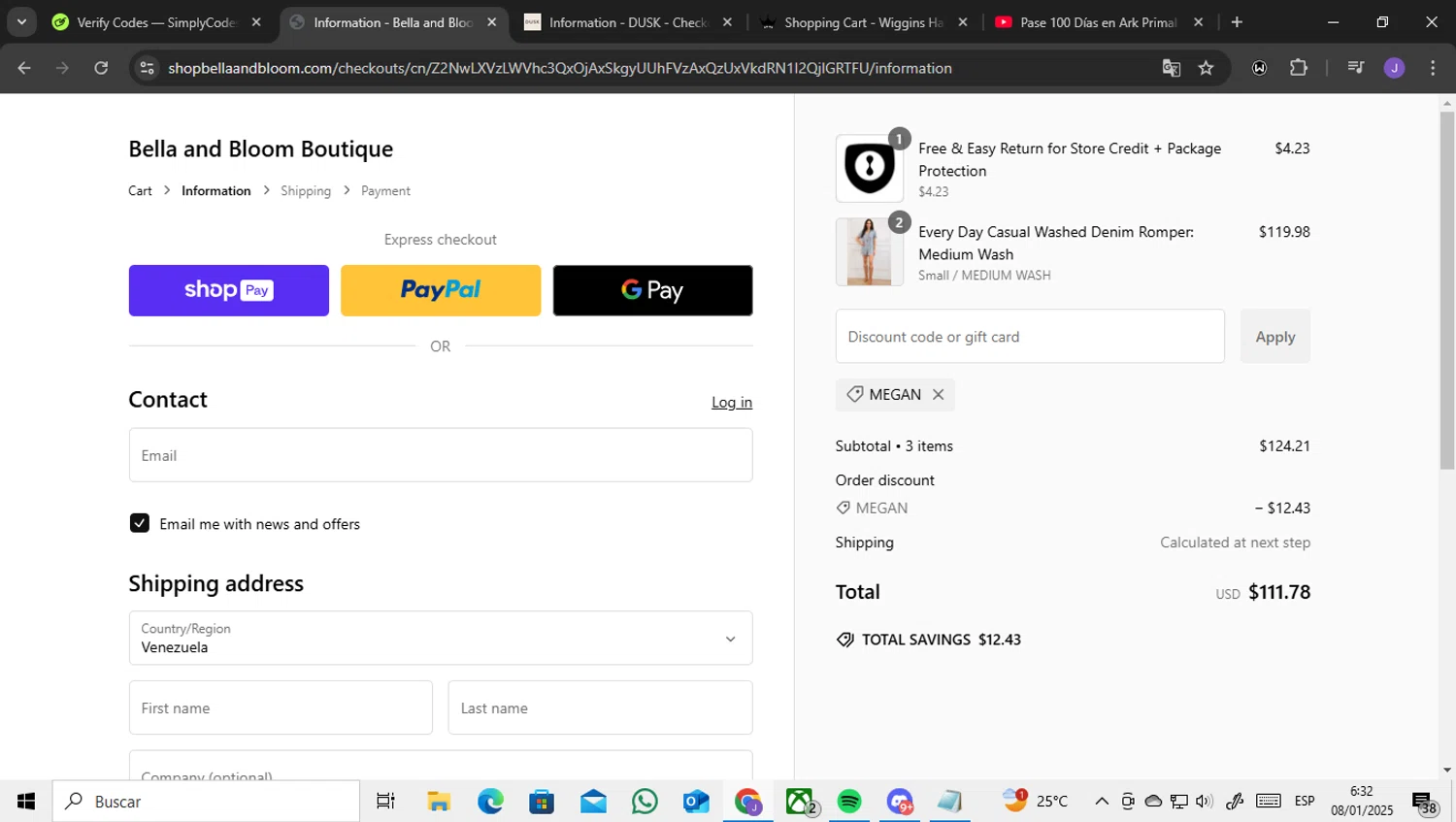Viewport: 1456px width, 822px height.
Task: Open Spotify from taskbar
Action: click(849, 802)
